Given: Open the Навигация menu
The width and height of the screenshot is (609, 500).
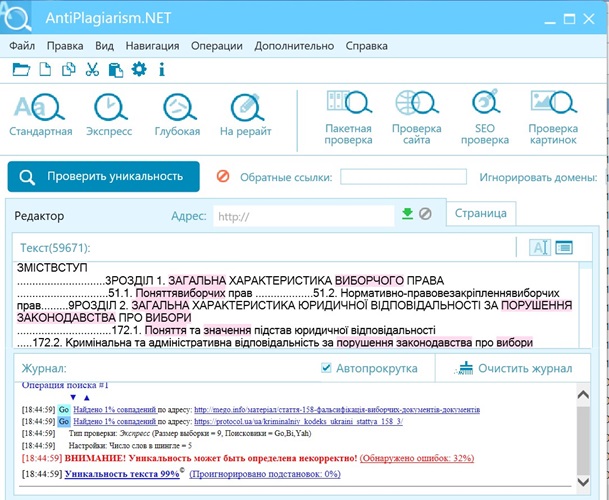Looking at the screenshot, I should [x=152, y=46].
